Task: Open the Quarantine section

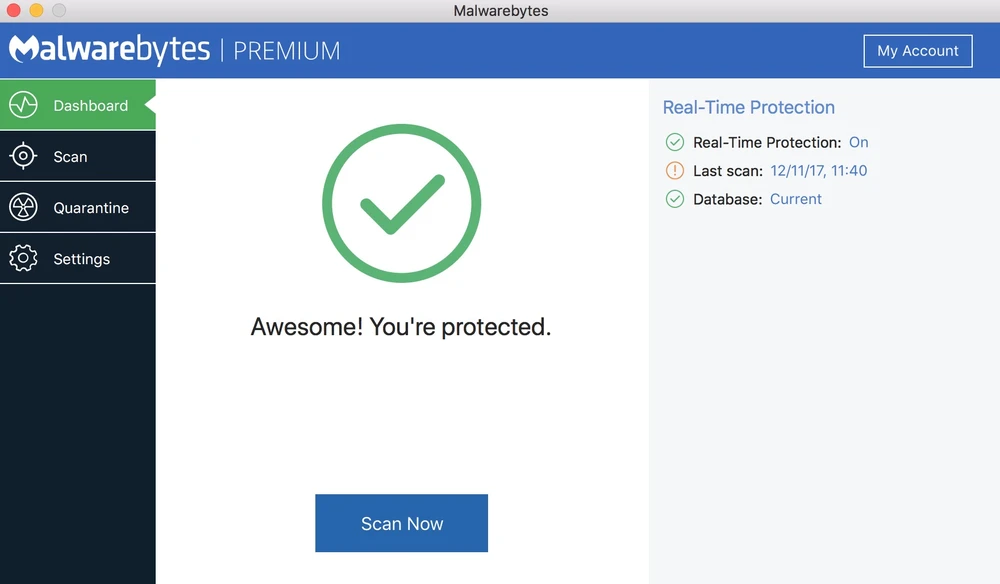Action: coord(91,208)
